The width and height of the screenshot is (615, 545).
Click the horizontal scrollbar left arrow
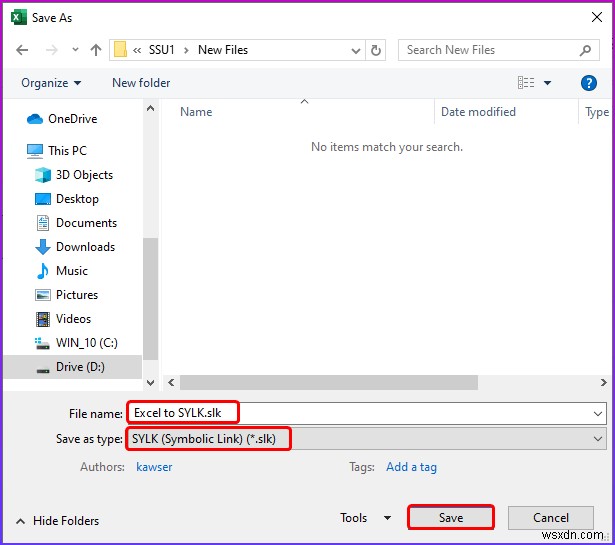pyautogui.click(x=171, y=382)
